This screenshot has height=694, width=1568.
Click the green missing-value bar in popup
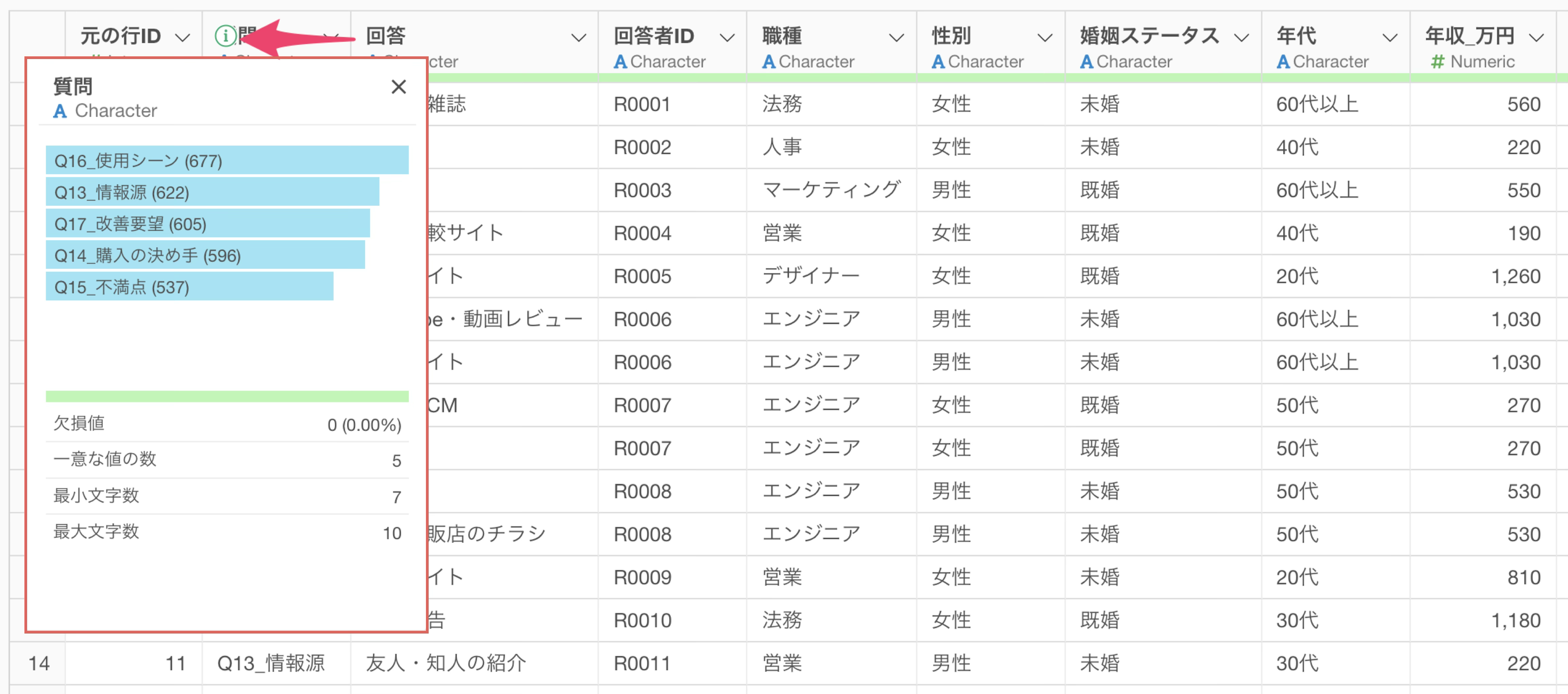click(227, 397)
